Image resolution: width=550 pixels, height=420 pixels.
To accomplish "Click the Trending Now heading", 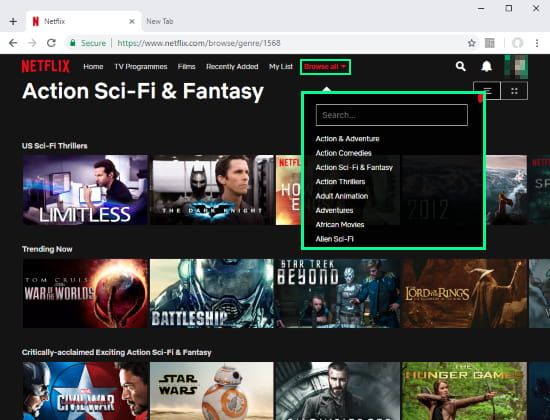I will tap(47, 249).
